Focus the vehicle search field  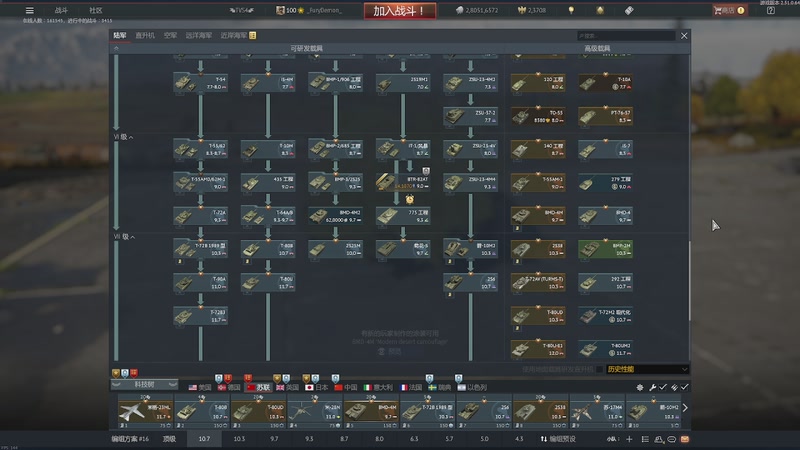[x=626, y=36]
